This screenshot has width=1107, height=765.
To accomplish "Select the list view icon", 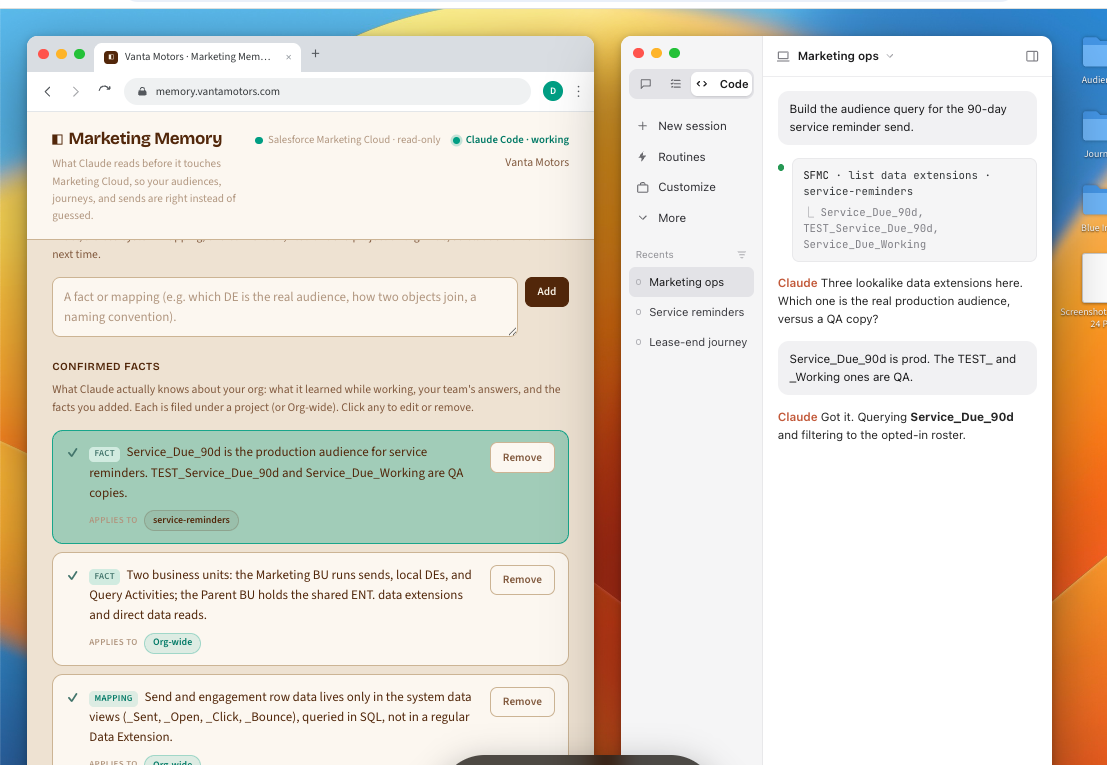I will [x=676, y=84].
